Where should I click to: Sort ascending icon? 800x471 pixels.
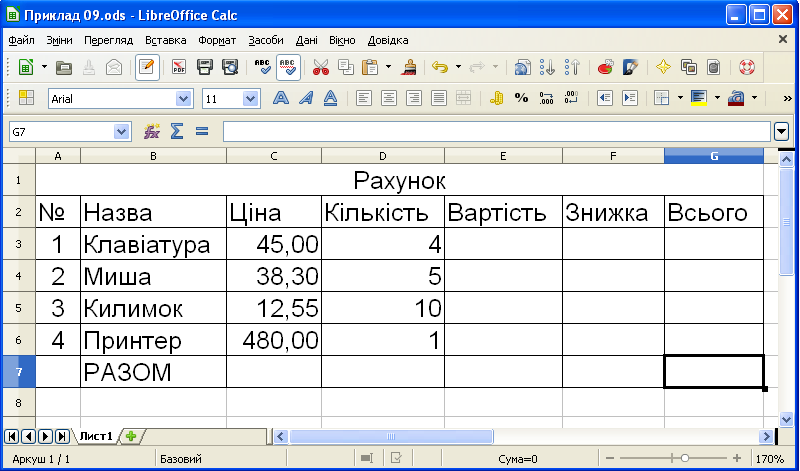pyautogui.click(x=548, y=67)
